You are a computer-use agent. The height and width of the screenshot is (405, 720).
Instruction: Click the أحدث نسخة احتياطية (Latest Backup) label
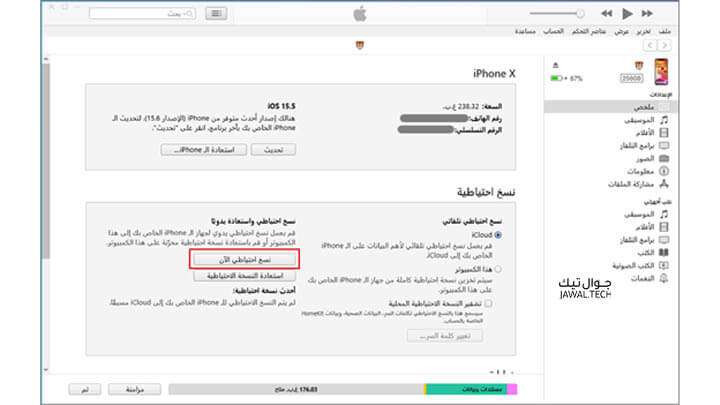264,291
